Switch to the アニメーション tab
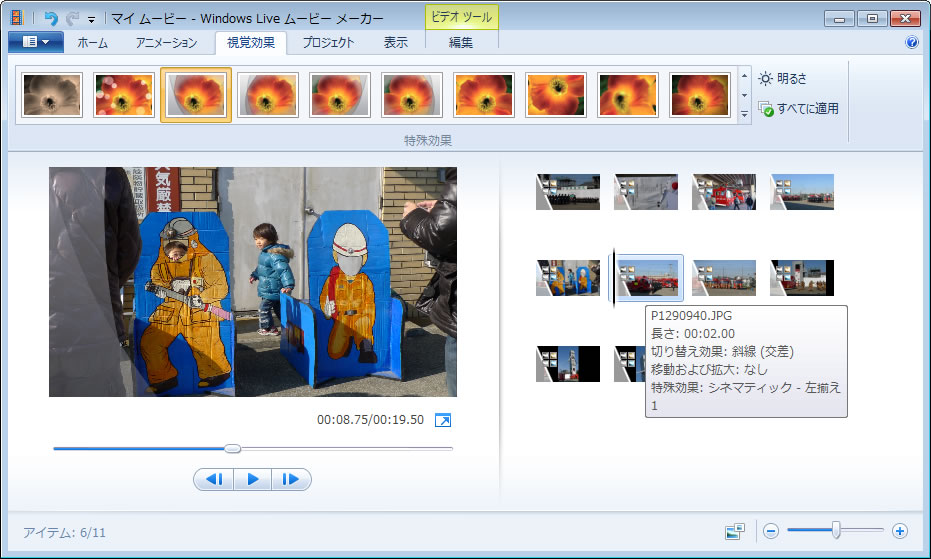The width and height of the screenshot is (931, 559). [166, 43]
